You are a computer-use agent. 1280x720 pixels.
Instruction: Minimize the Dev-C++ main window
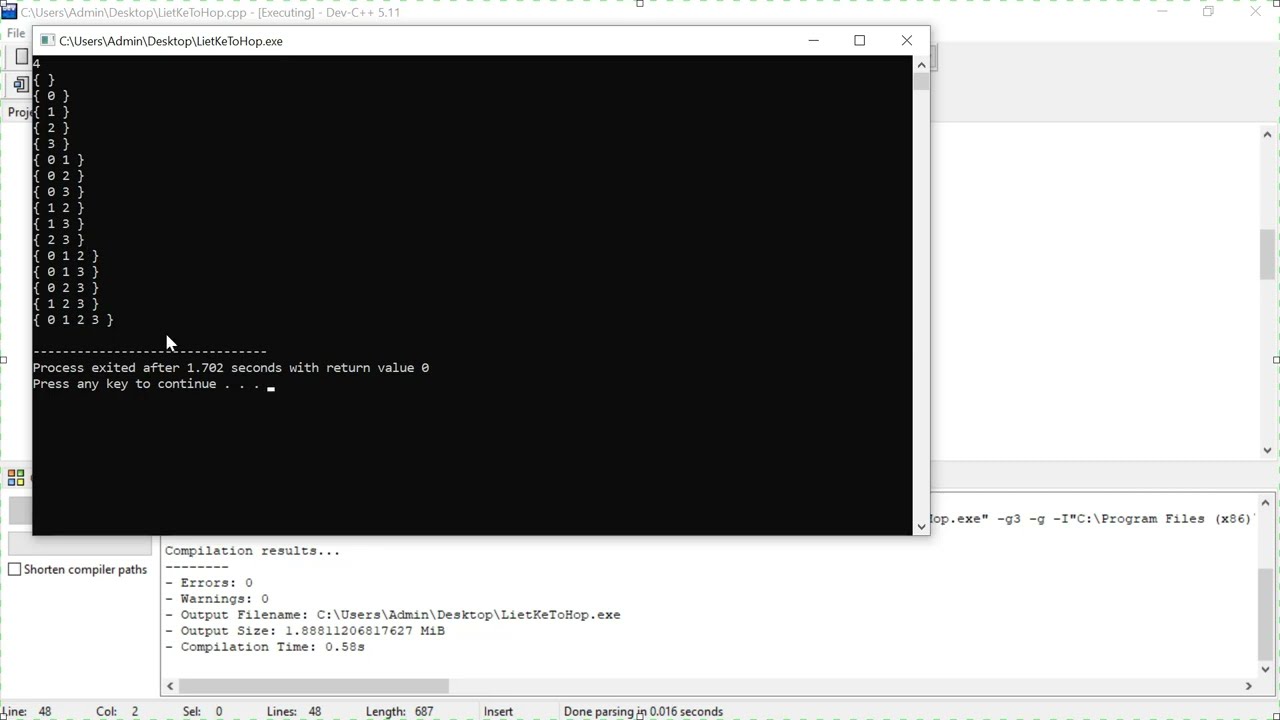click(1162, 12)
